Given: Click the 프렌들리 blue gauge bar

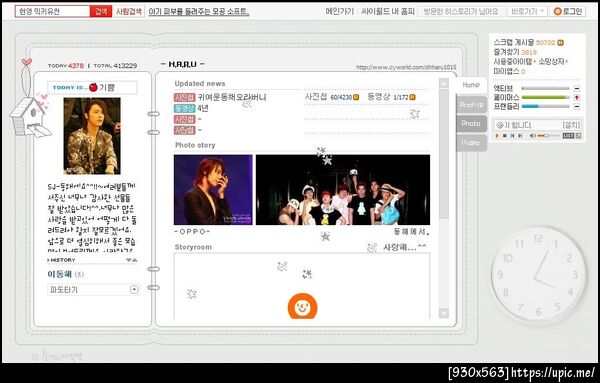Looking at the screenshot, I should click(x=546, y=106).
